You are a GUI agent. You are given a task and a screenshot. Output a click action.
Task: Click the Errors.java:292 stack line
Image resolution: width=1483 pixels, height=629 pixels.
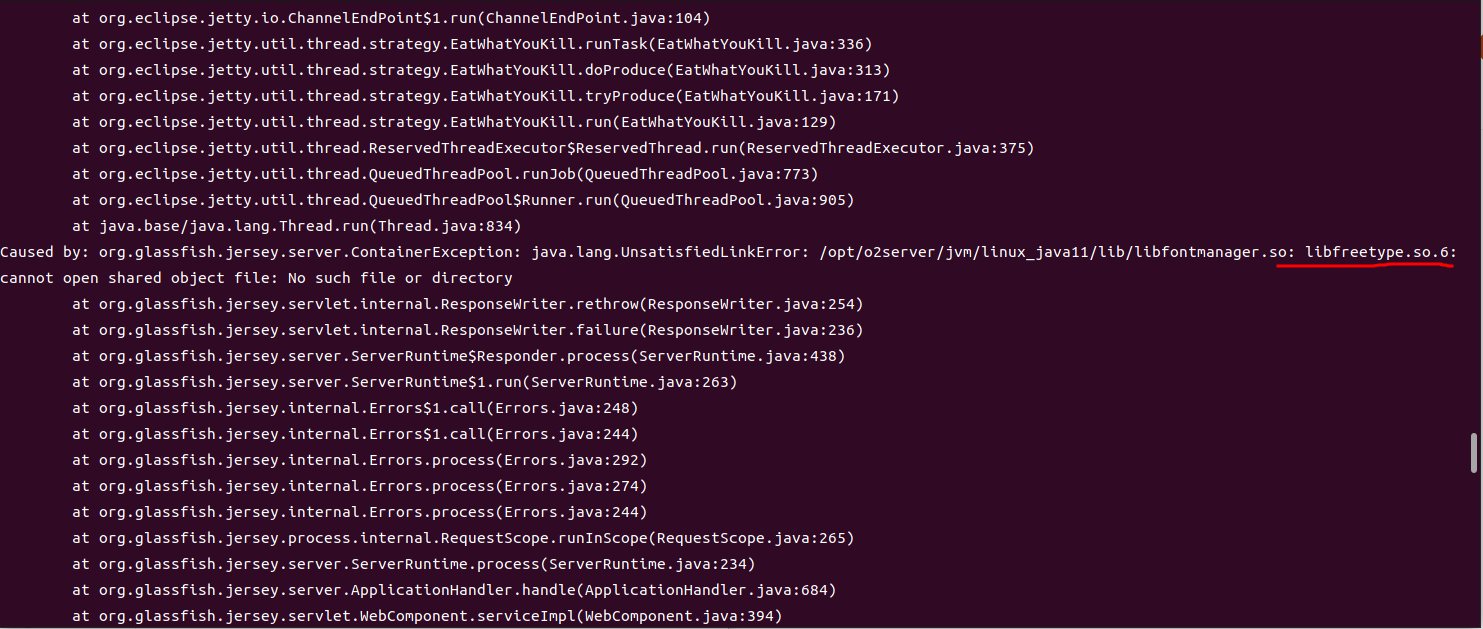tap(359, 460)
